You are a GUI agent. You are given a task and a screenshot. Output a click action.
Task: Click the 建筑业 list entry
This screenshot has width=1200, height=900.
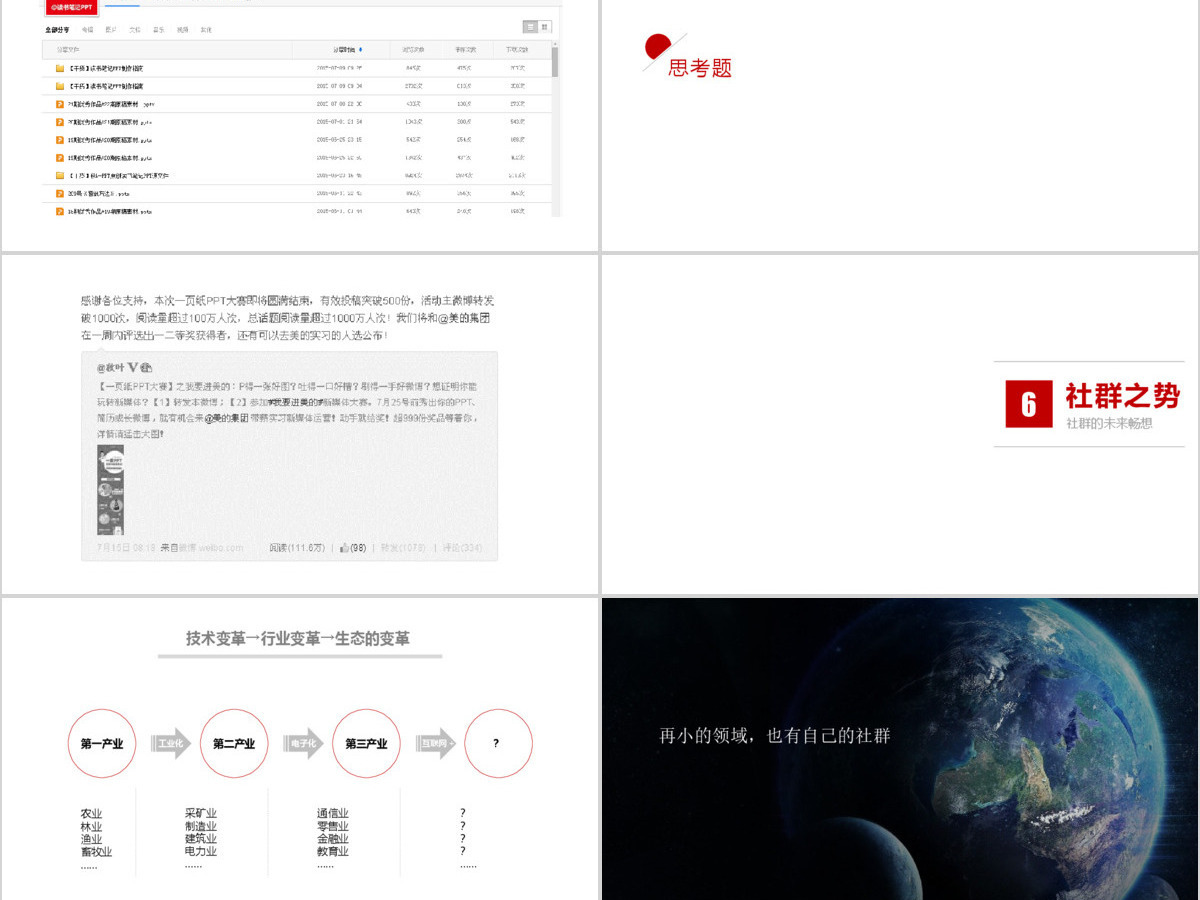[x=201, y=839]
